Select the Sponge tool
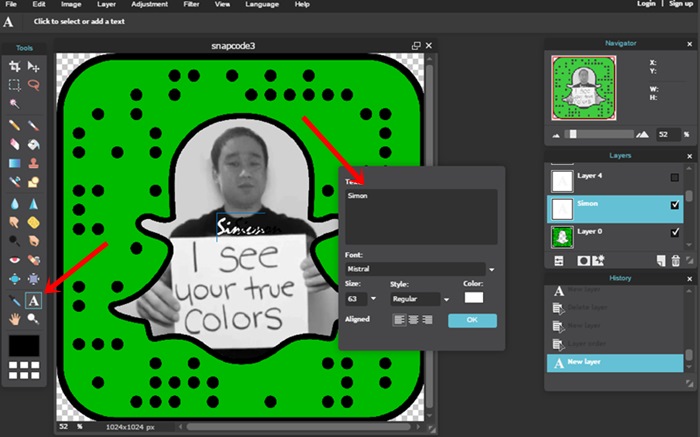The image size is (700, 437). (33, 222)
